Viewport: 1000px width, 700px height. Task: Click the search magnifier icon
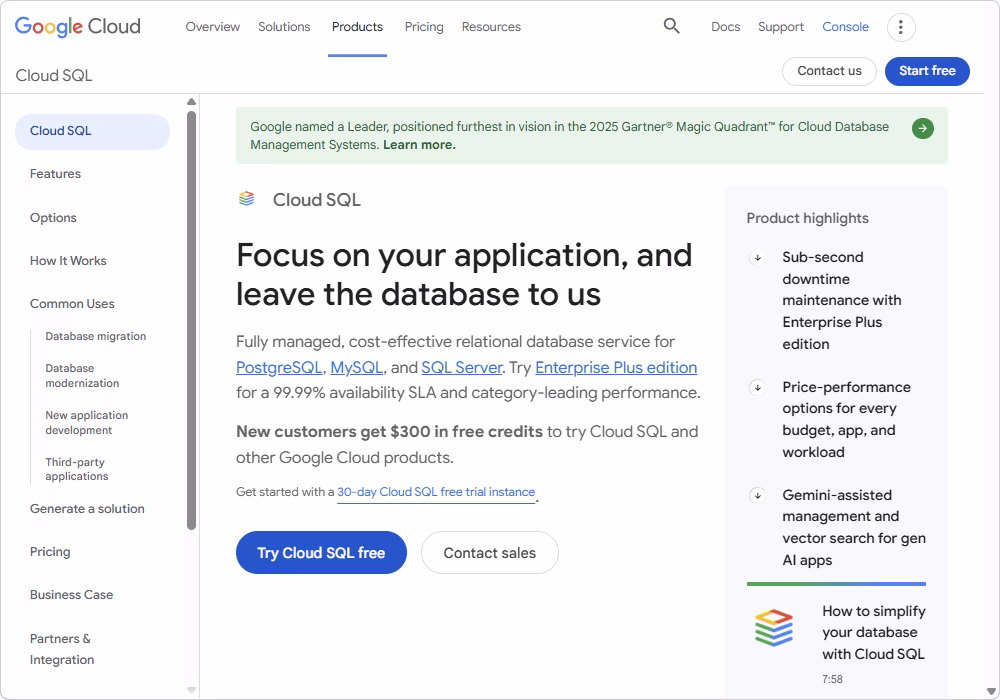(x=671, y=26)
